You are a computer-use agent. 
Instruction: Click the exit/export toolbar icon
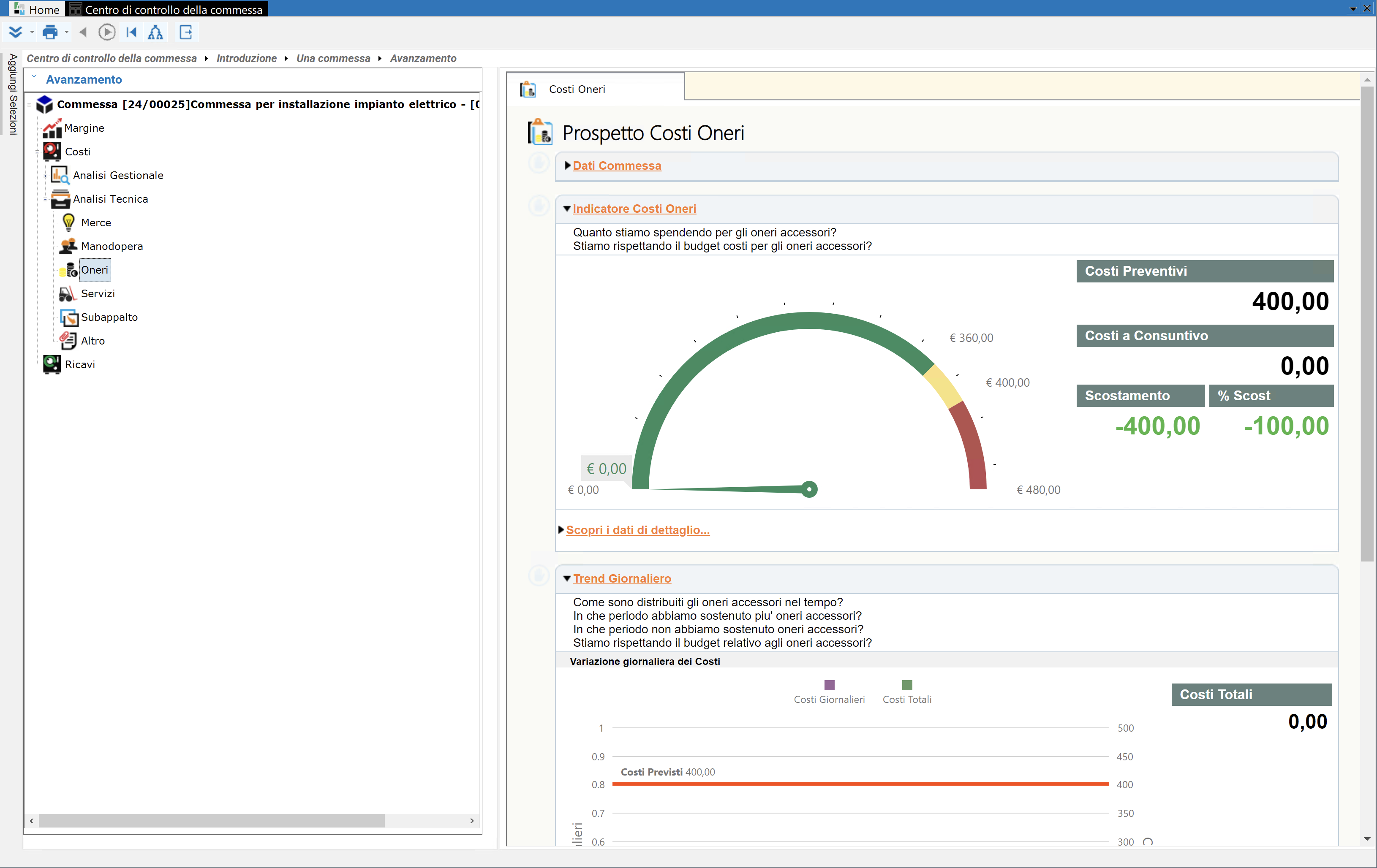click(186, 32)
